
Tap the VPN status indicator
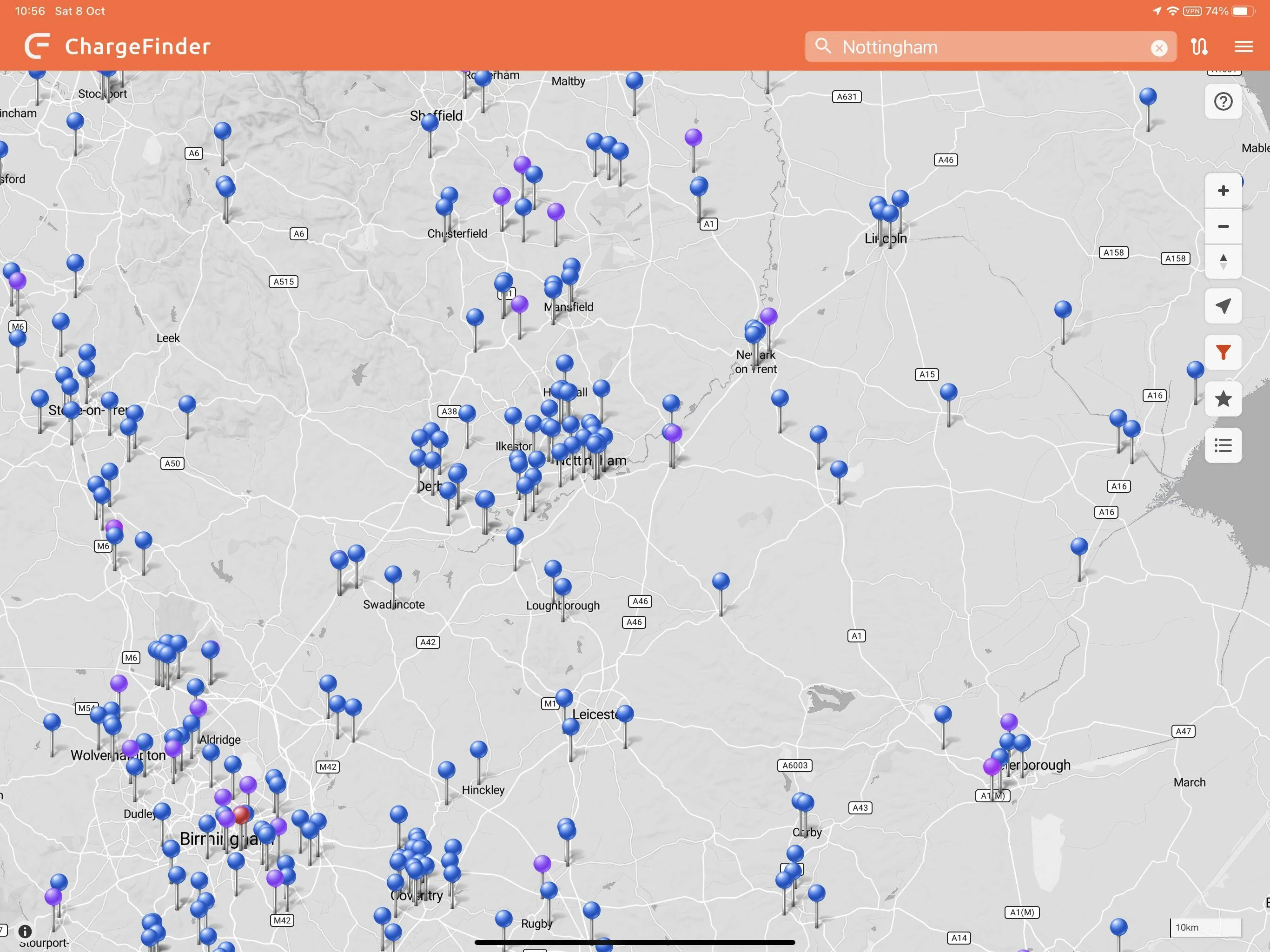click(1192, 11)
